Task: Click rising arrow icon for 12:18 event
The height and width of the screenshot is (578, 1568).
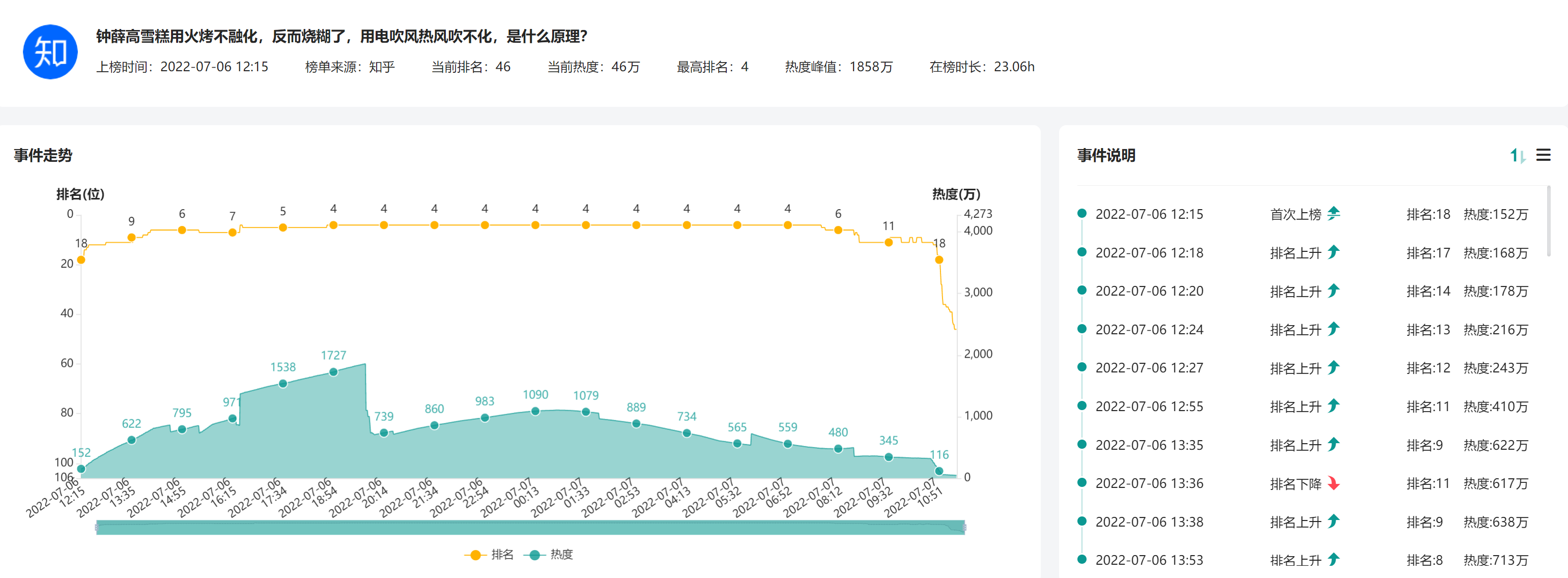Action: click(x=1334, y=252)
